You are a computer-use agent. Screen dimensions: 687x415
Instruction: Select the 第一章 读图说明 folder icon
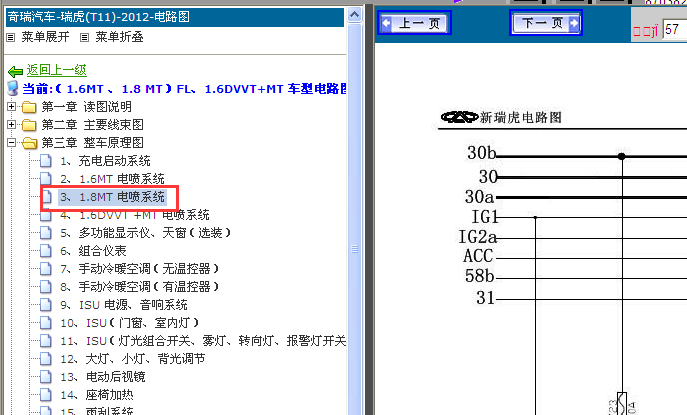pos(29,107)
